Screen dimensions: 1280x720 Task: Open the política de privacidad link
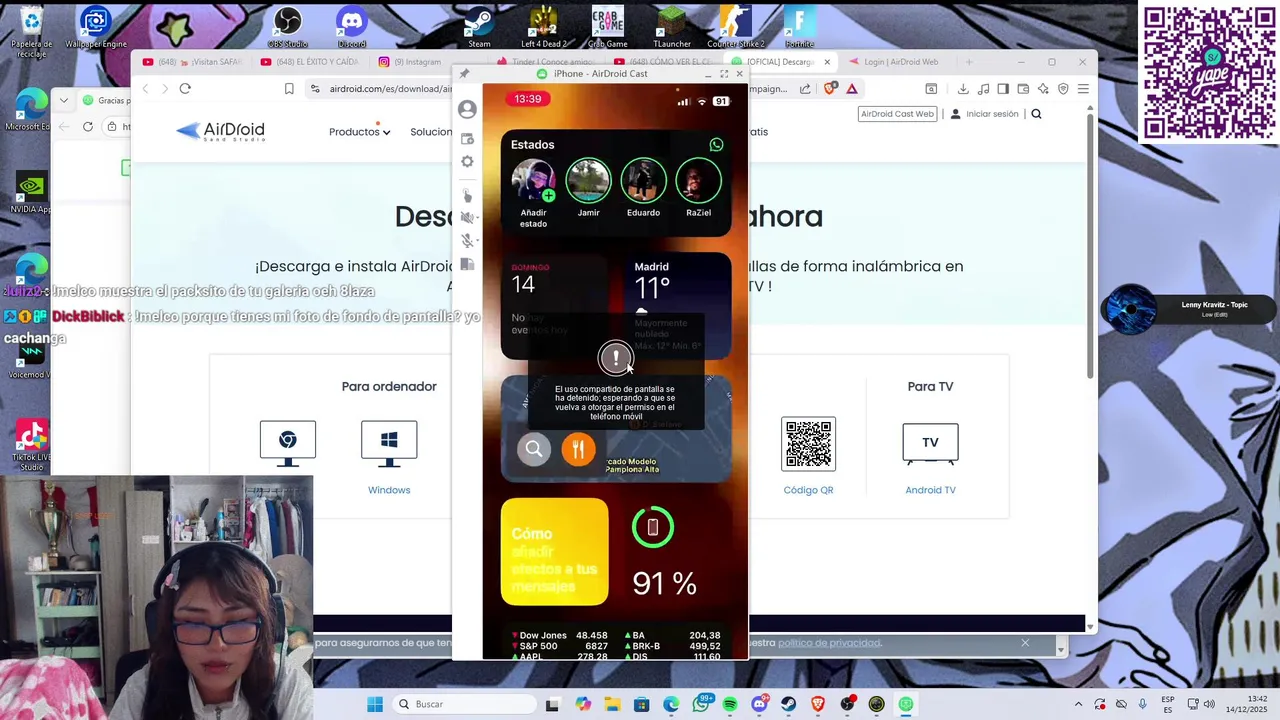coord(829,643)
